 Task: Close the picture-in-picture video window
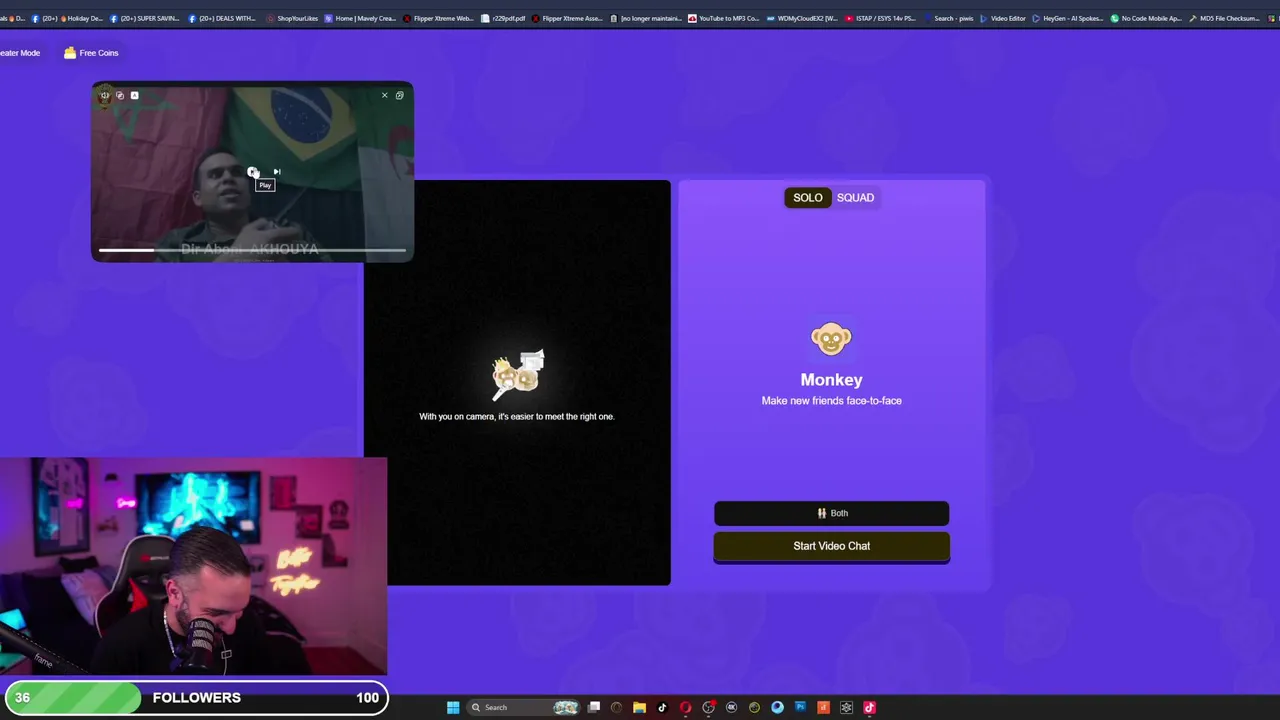click(384, 95)
